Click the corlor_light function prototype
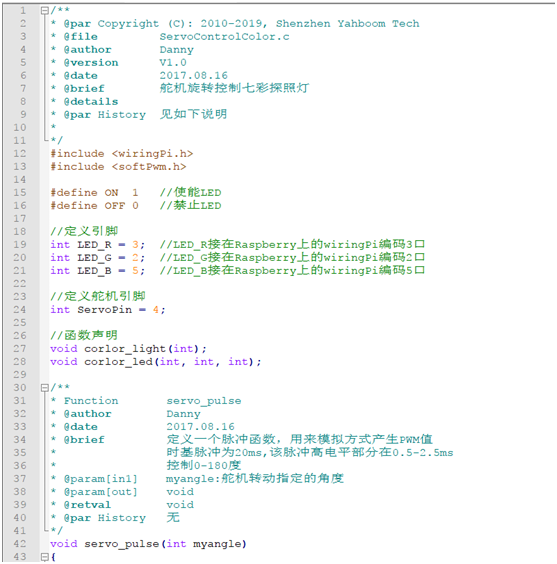 [x=128, y=349]
